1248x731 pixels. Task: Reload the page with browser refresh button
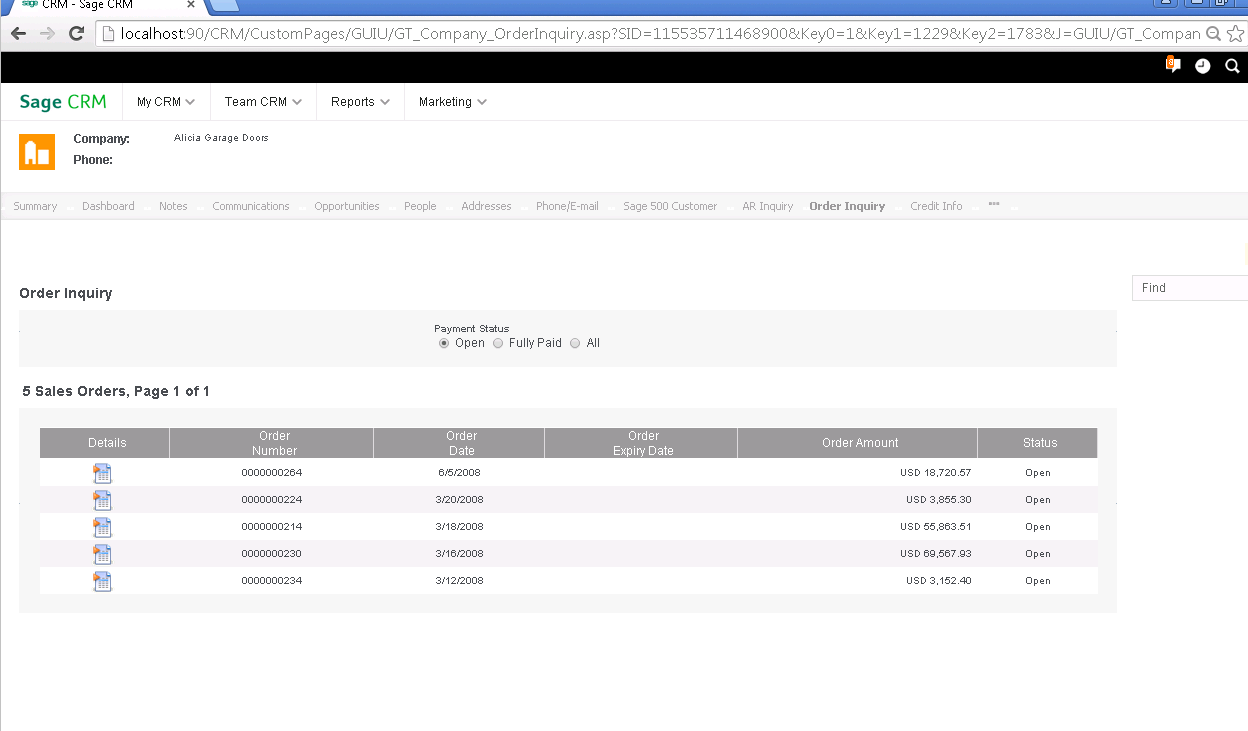pyautogui.click(x=76, y=34)
